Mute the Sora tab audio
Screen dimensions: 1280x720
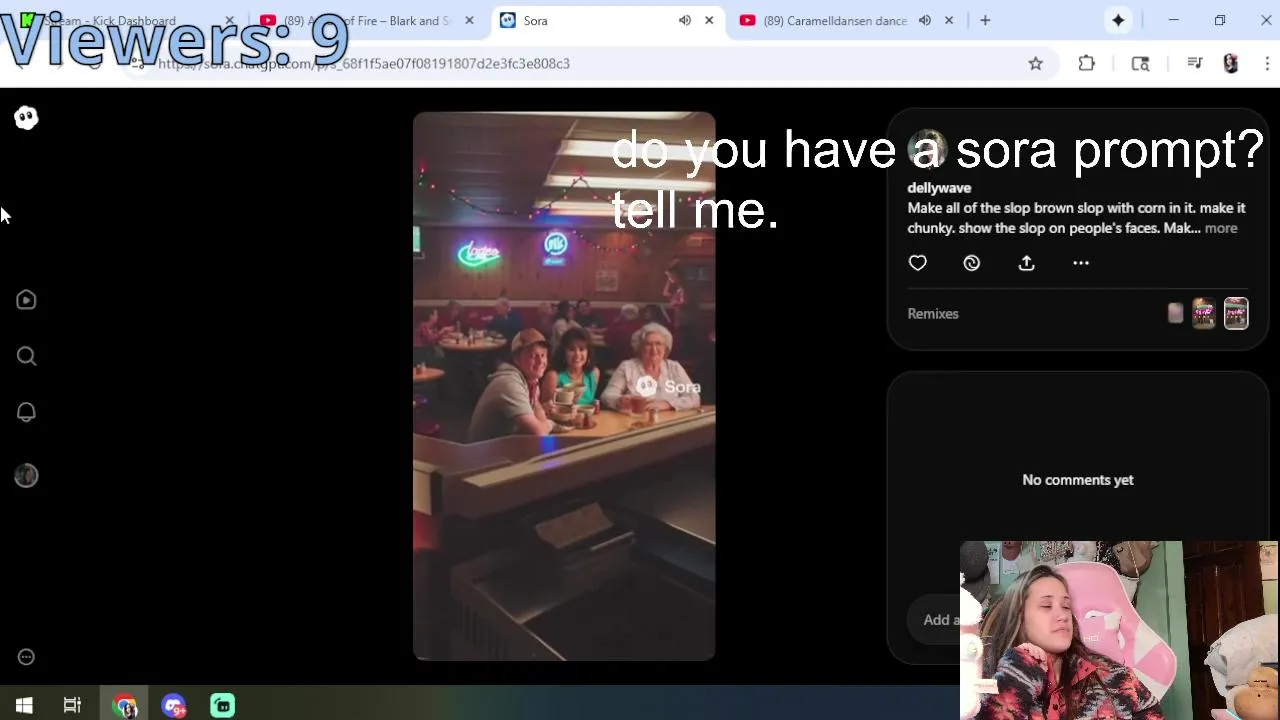point(685,20)
